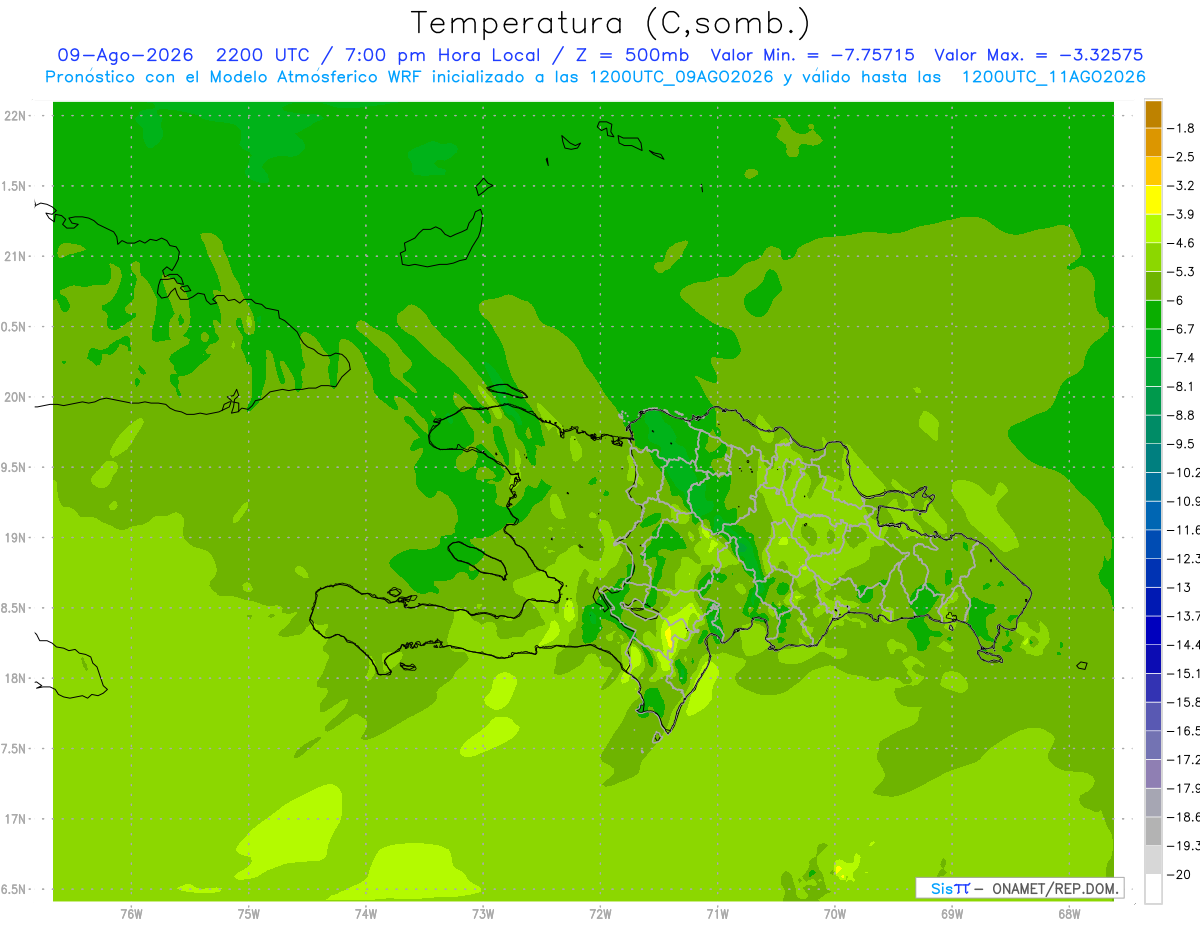This screenshot has width=1200, height=927.
Task: Click the "74W" longitude label
Action: tap(366, 914)
